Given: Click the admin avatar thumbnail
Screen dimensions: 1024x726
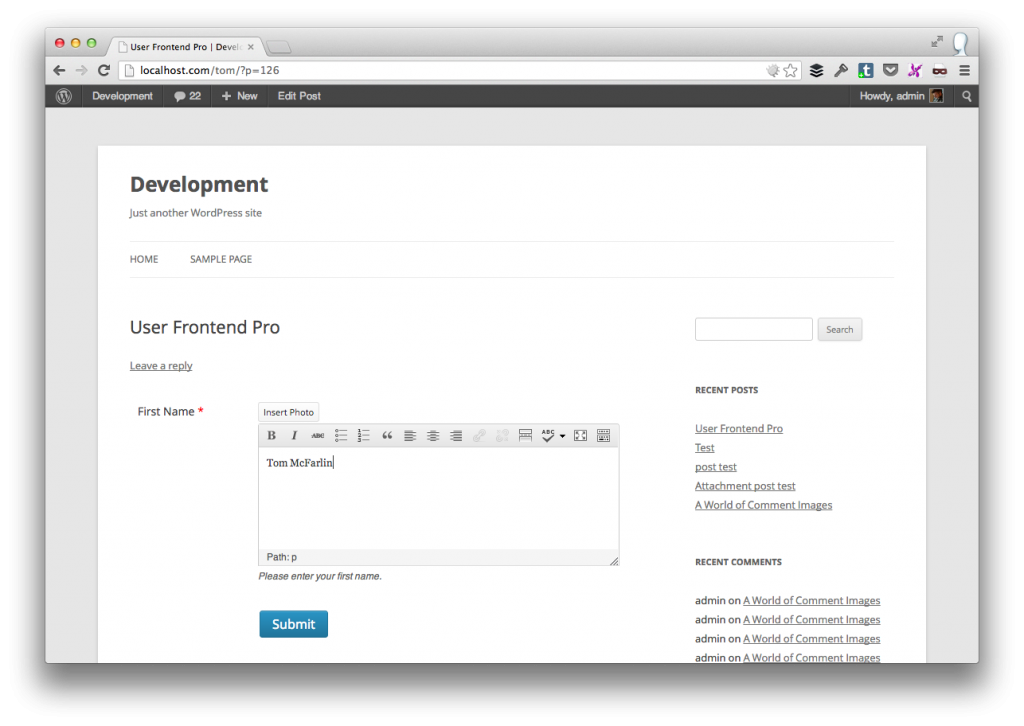Looking at the screenshot, I should 936,96.
